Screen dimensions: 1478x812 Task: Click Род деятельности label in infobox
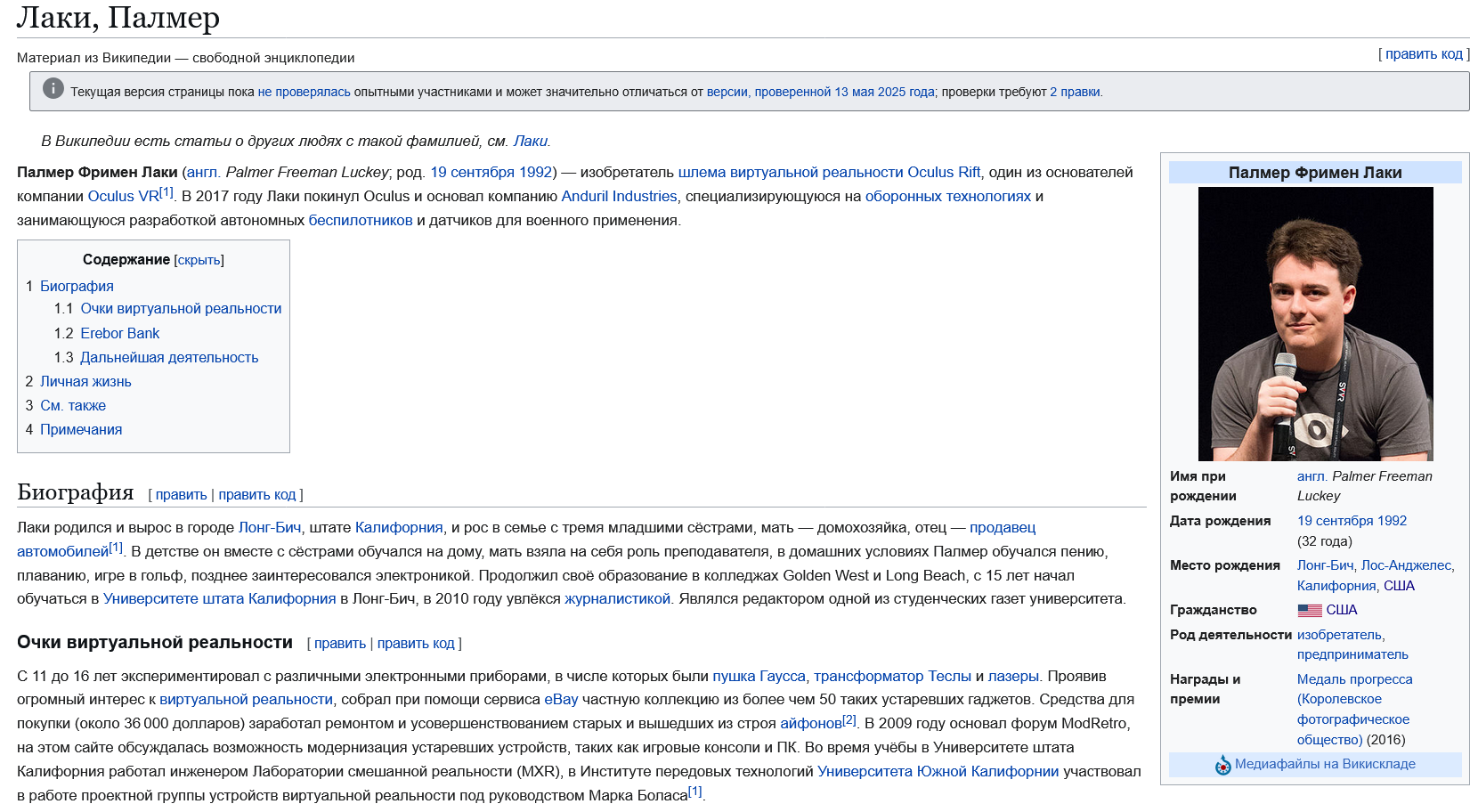click(x=1230, y=635)
